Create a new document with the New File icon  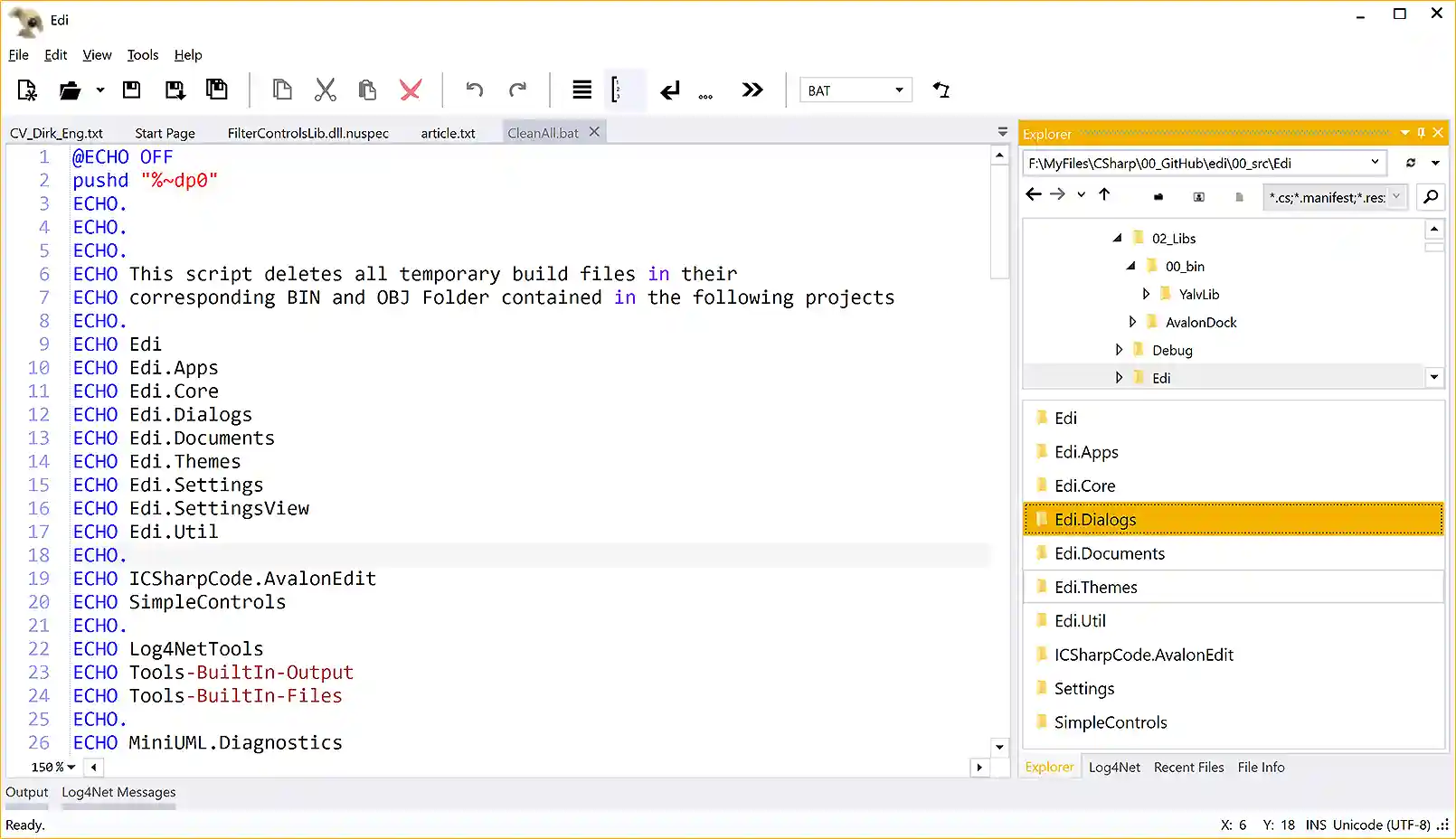26,90
